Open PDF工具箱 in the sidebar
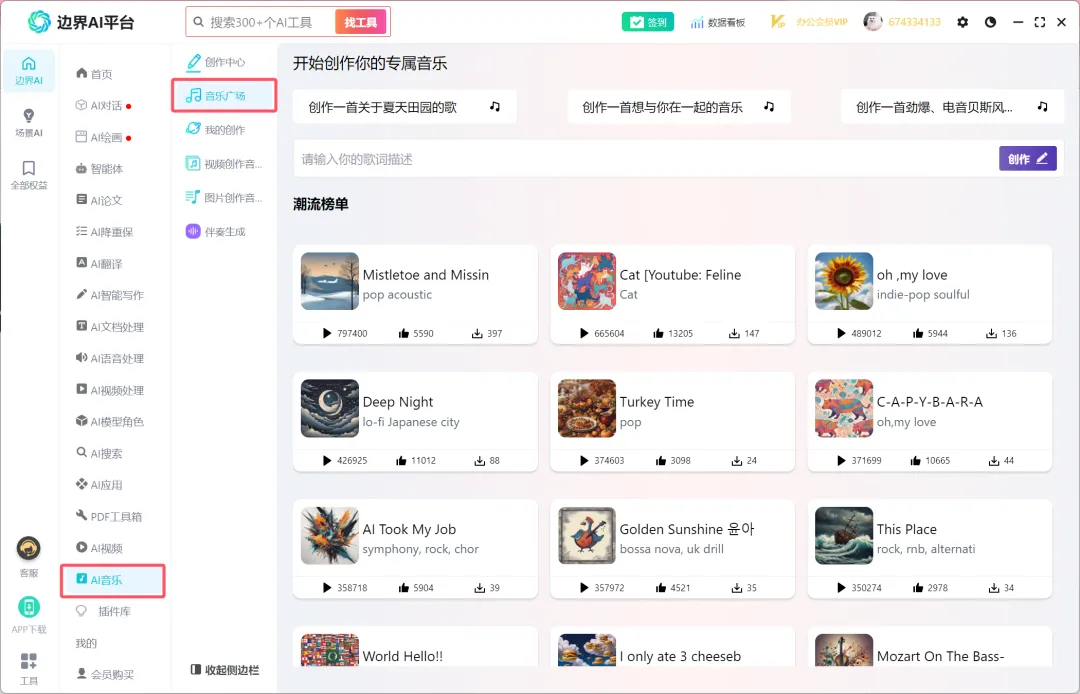This screenshot has width=1080, height=694. click(x=108, y=516)
